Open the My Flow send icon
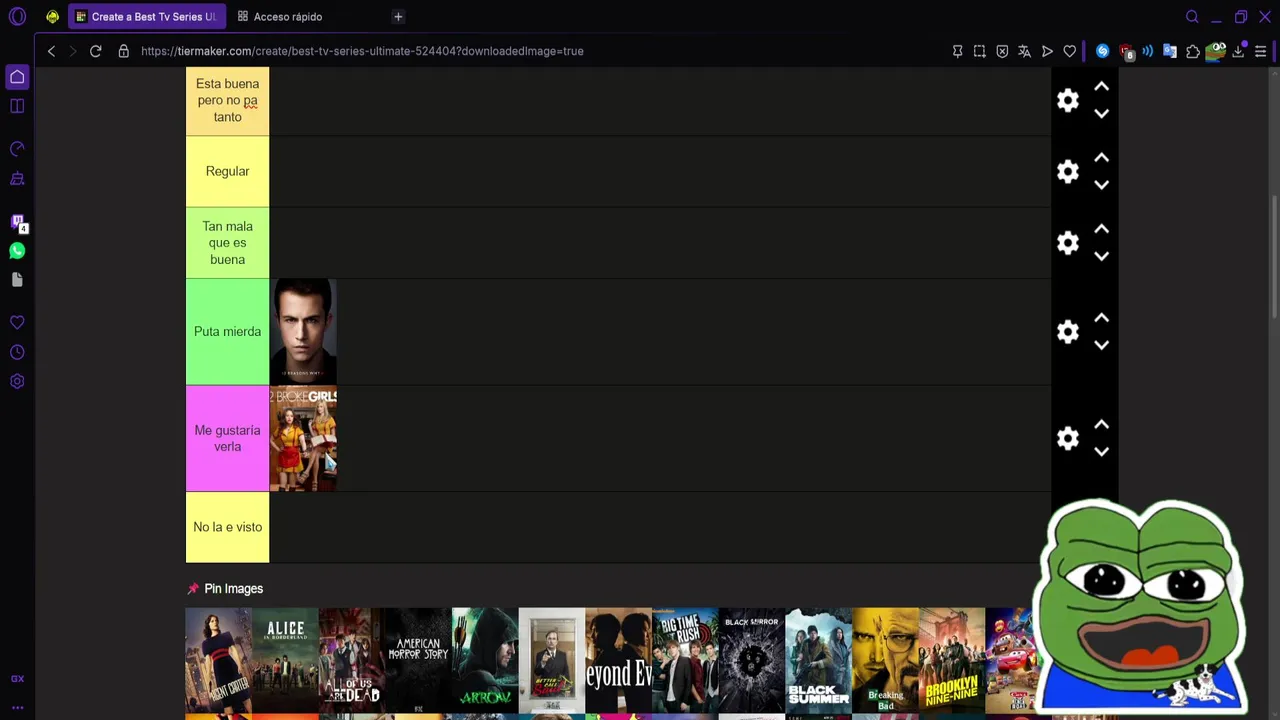Screen dimensions: 1280x720 [x=1047, y=51]
